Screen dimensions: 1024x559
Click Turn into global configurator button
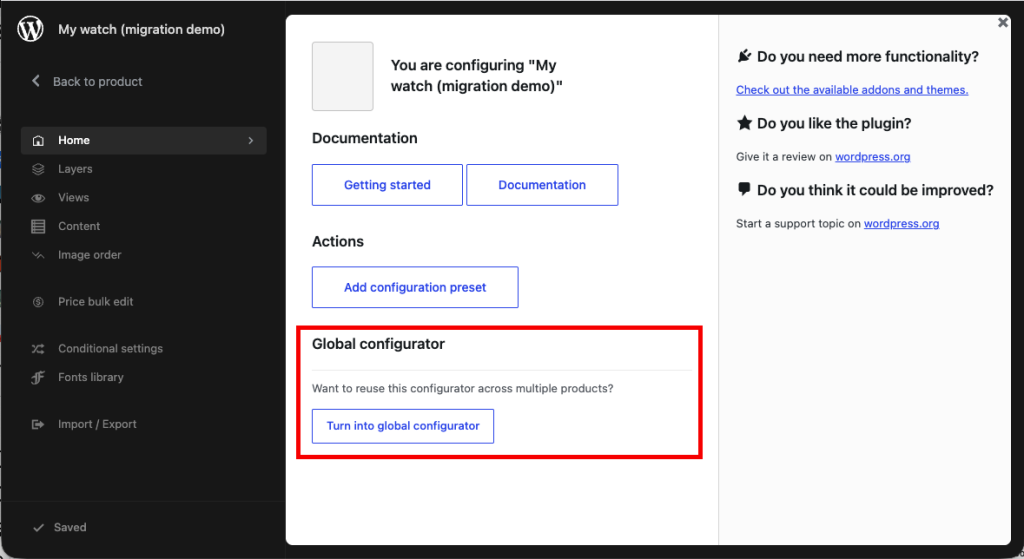[403, 426]
